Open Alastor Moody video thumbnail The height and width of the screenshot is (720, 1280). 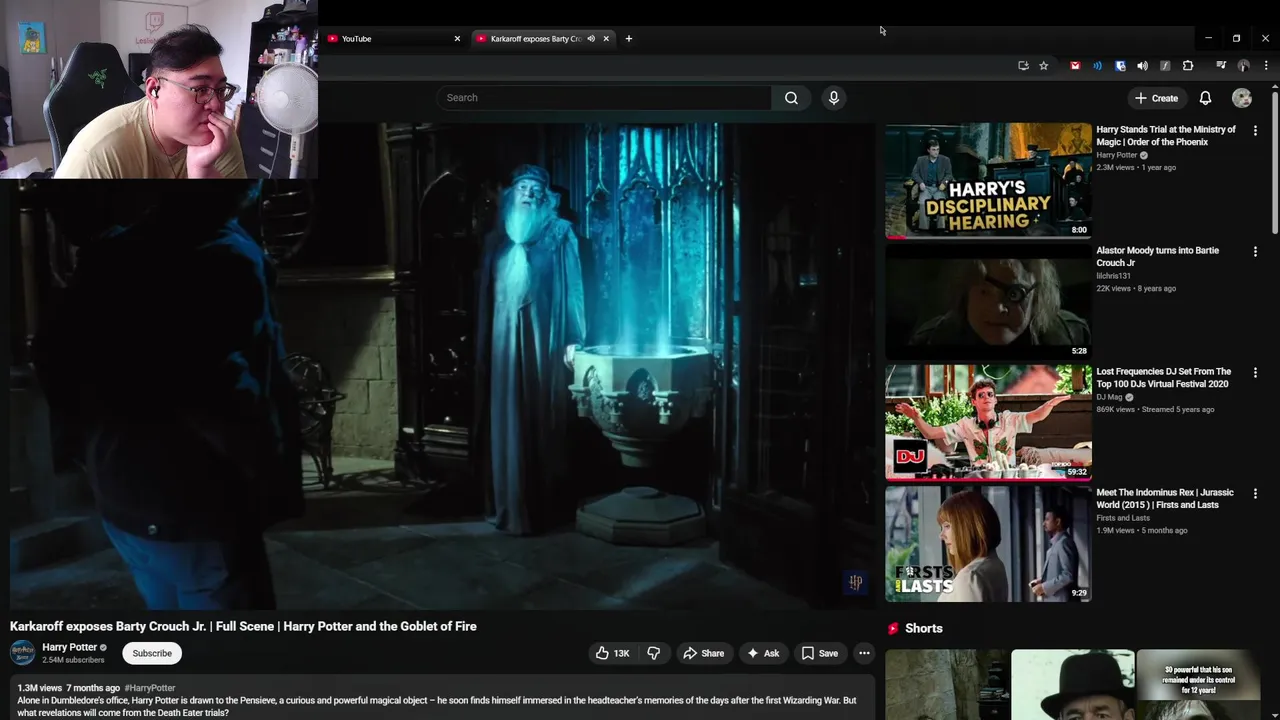988,302
